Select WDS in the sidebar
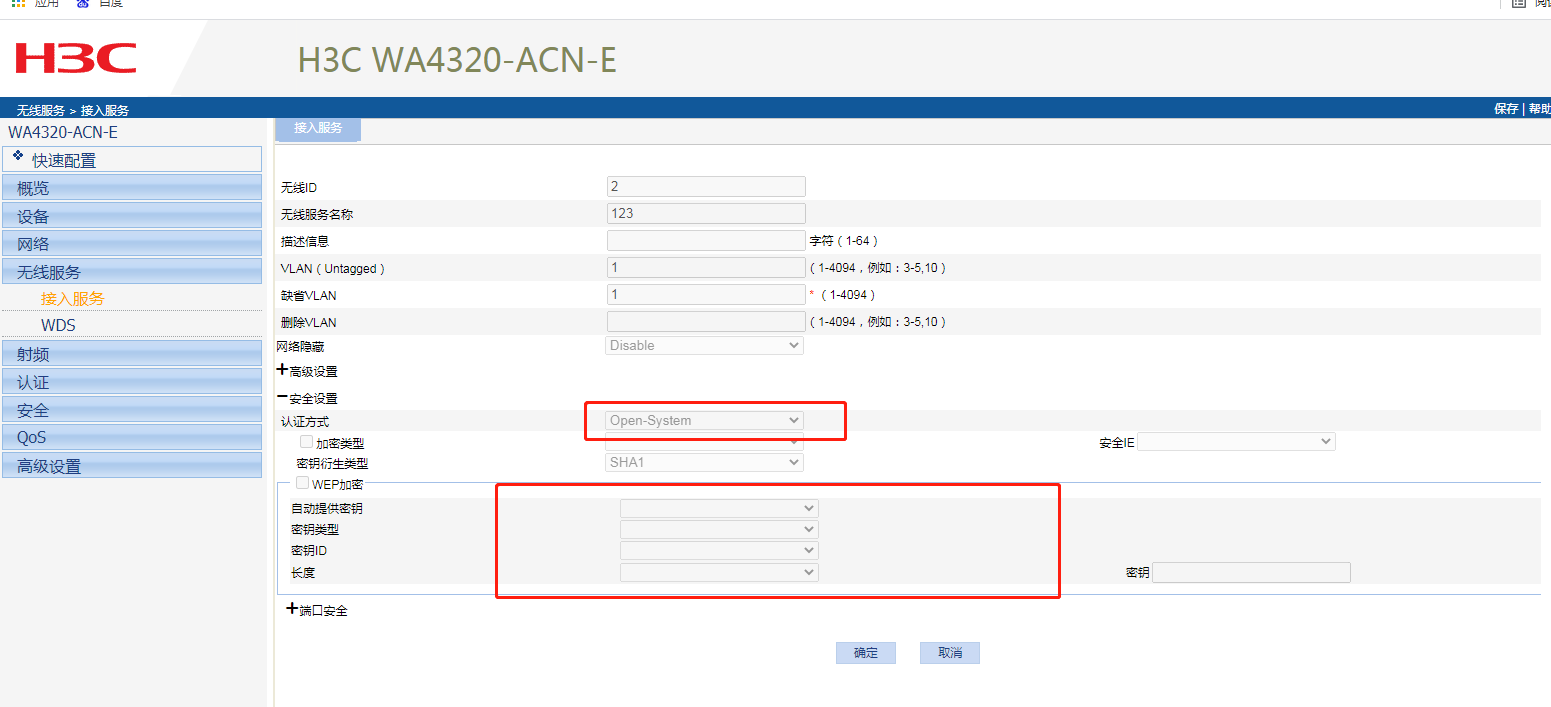 58,325
